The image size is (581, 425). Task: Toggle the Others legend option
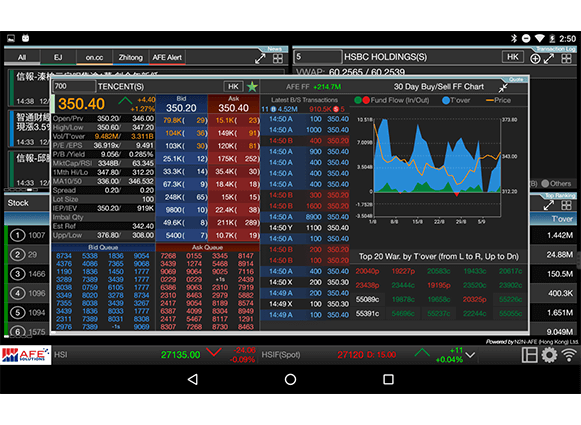(x=556, y=183)
